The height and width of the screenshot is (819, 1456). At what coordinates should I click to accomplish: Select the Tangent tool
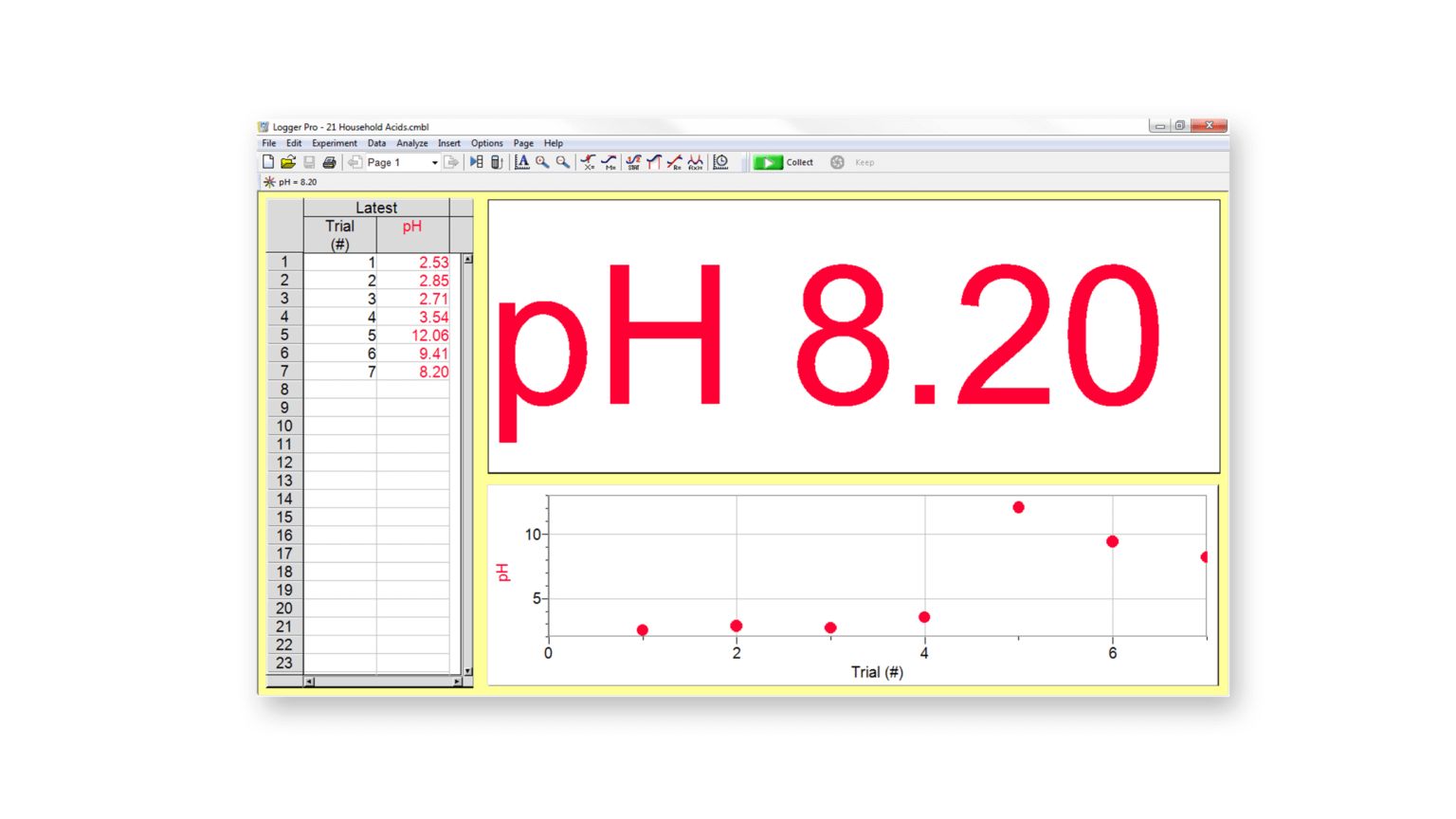coord(610,162)
